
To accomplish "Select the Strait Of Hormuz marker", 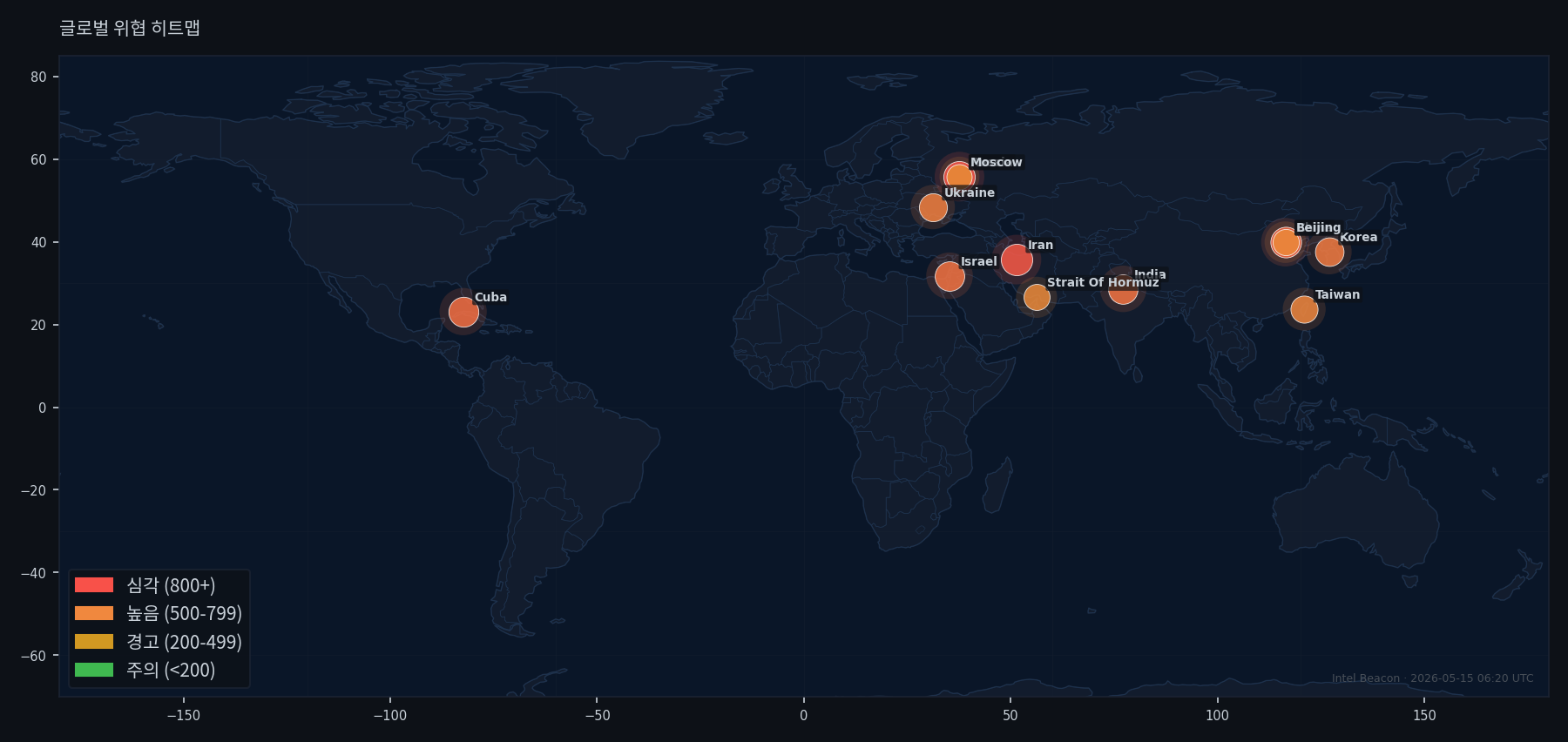I will (1037, 297).
